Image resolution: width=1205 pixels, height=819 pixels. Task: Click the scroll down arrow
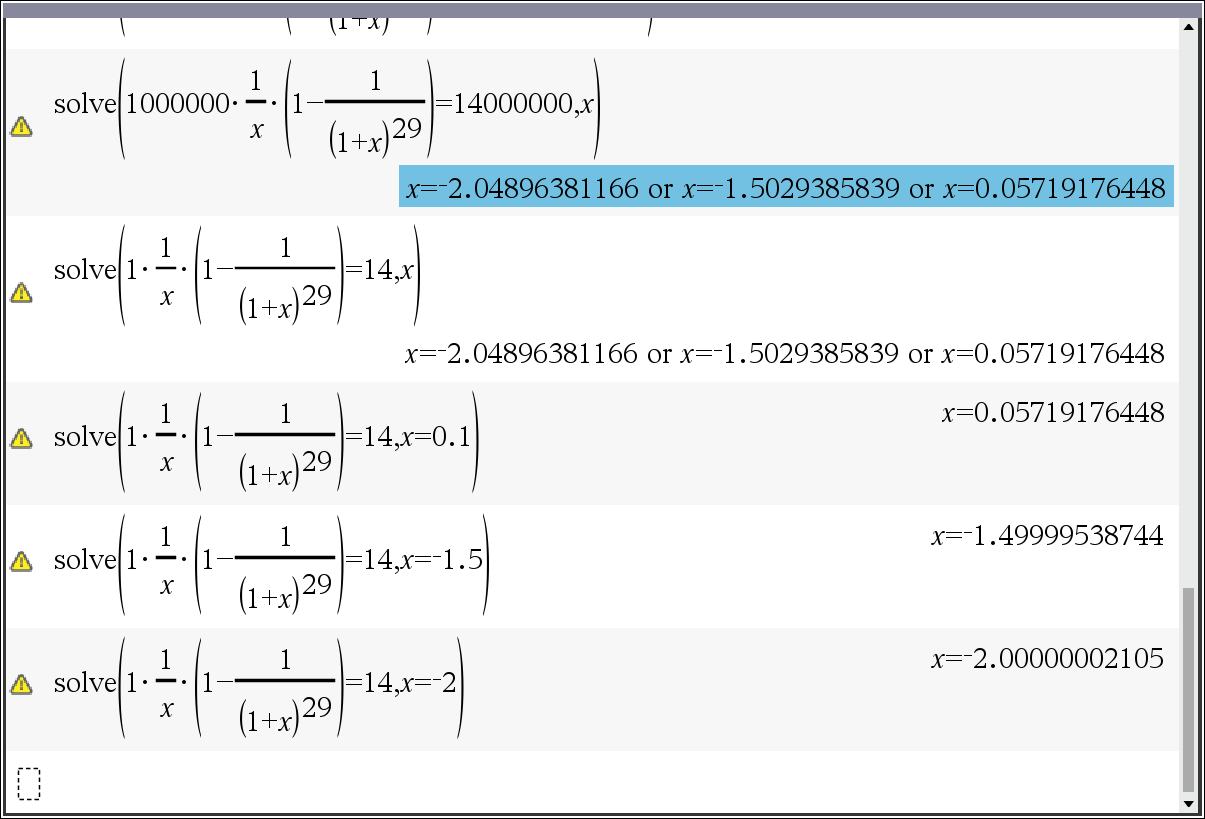1188,803
